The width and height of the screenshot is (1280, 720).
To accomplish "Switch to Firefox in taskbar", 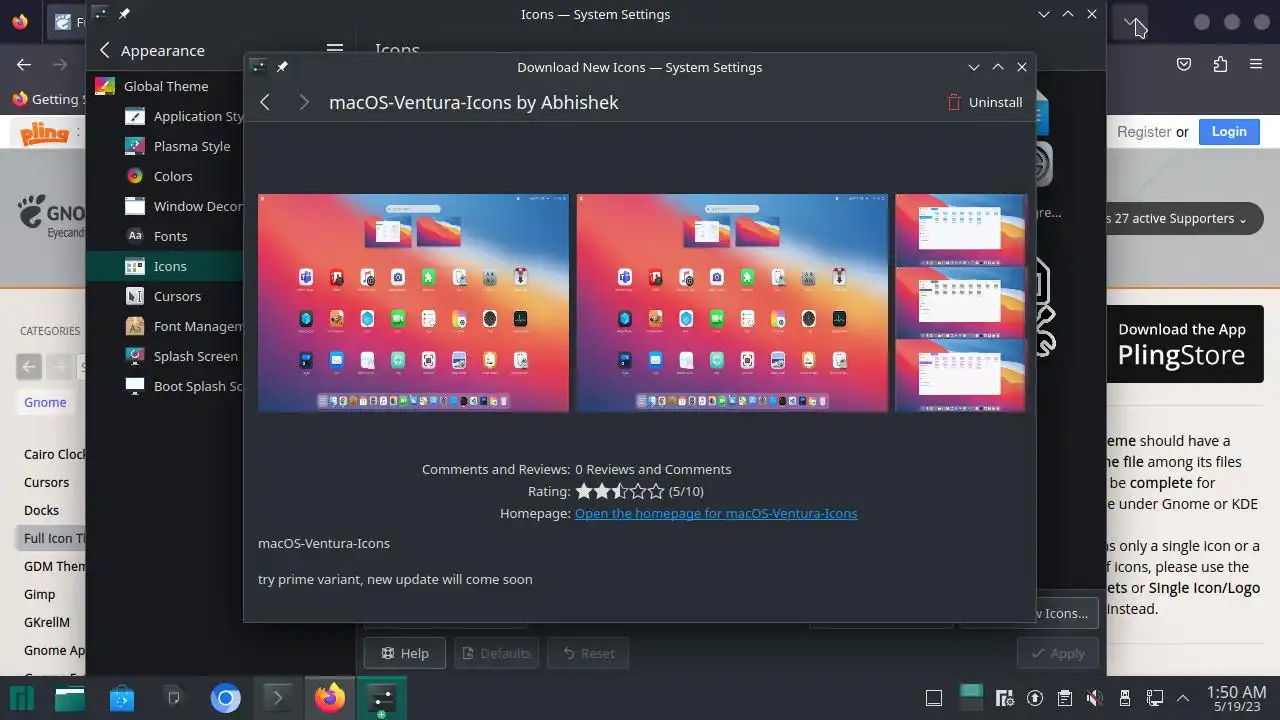I will point(330,697).
